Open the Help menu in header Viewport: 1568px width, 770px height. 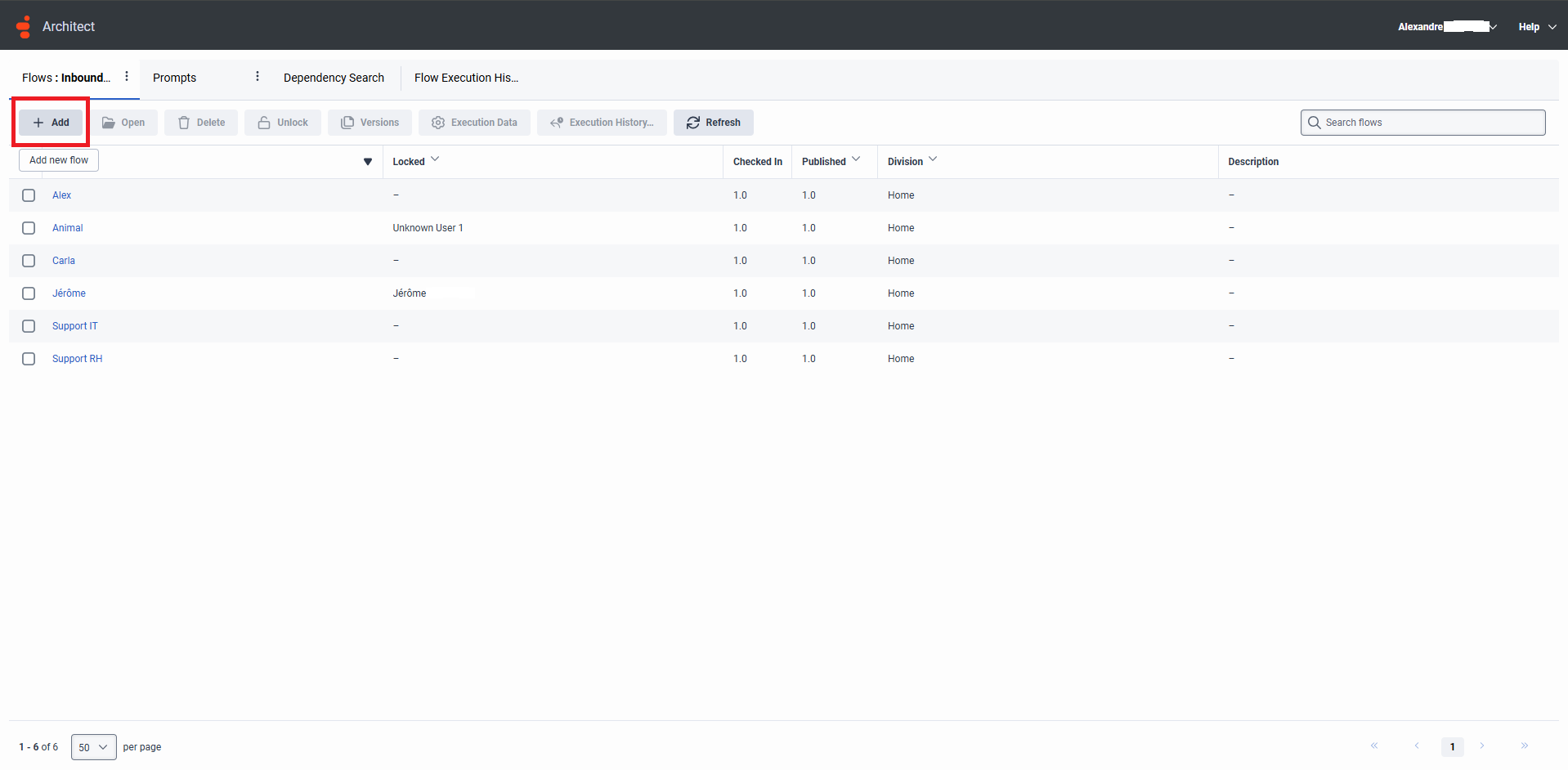tap(1537, 27)
